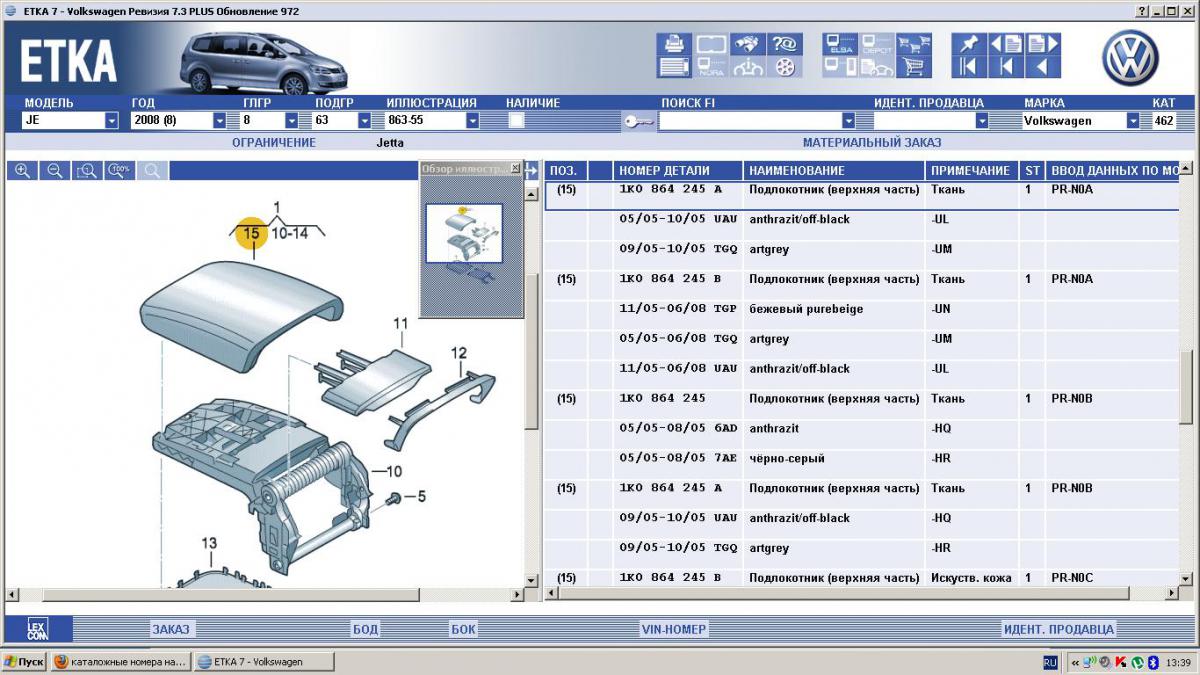The width and height of the screenshot is (1200, 675).
Task: Open the Пуск start button
Action: click(24, 662)
